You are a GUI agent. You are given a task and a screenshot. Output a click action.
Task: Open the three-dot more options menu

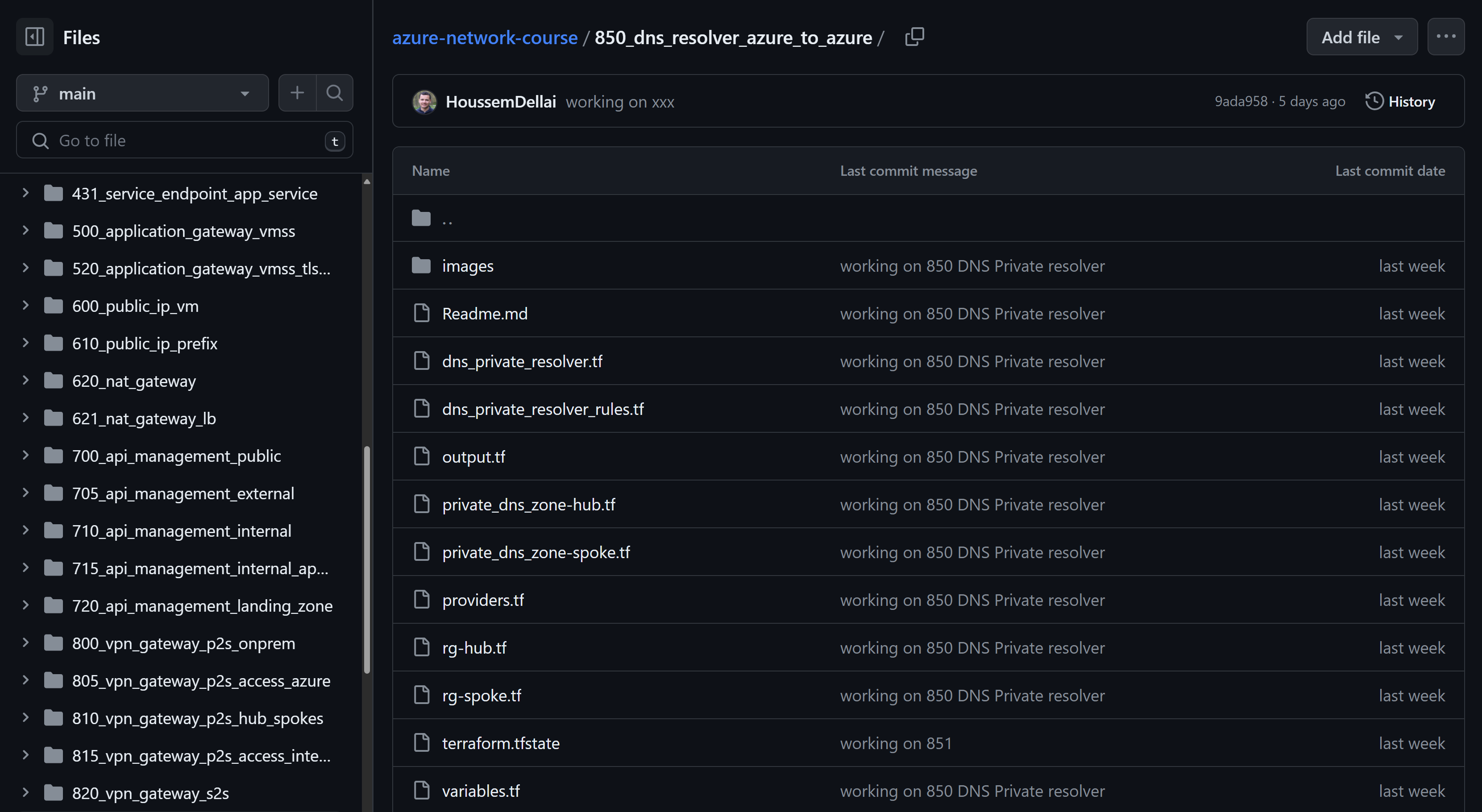coord(1446,37)
